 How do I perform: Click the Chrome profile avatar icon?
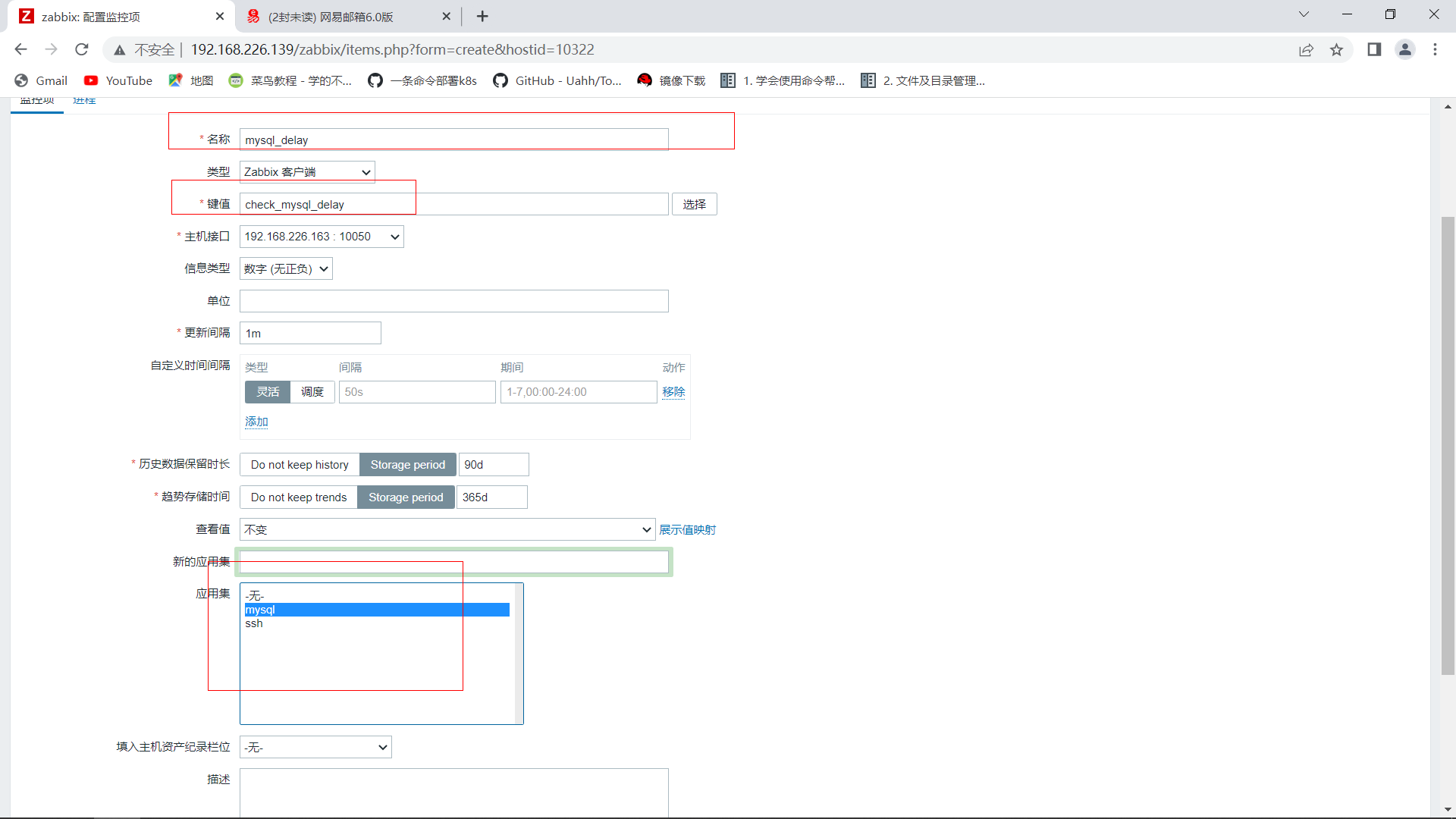(x=1404, y=50)
